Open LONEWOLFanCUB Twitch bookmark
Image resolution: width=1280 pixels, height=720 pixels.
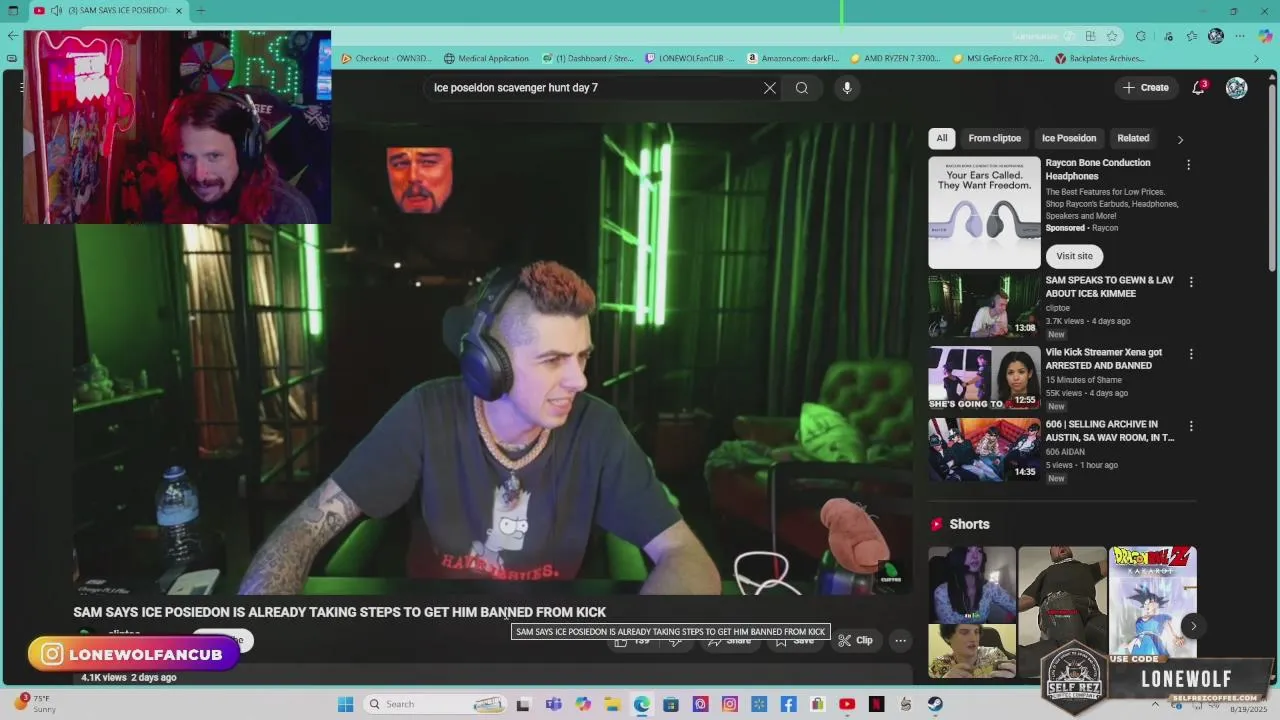pos(690,59)
